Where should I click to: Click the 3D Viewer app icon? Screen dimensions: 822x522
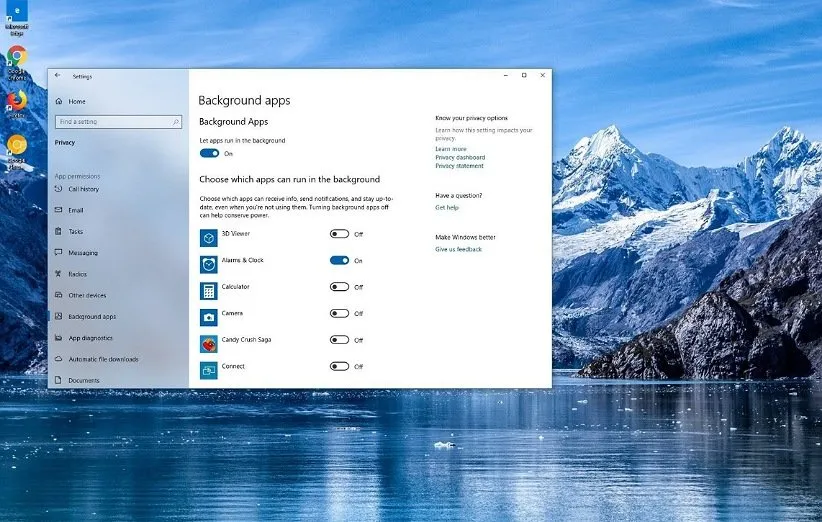pos(208,238)
